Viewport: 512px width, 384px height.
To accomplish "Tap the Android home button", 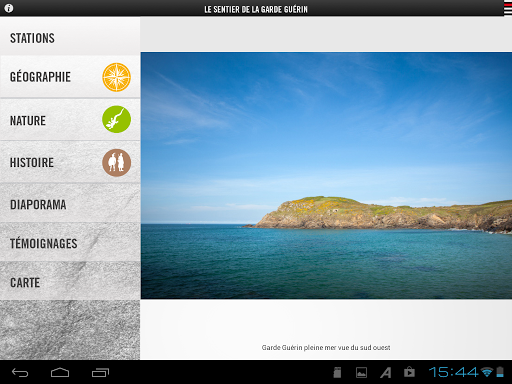I will point(60,372).
